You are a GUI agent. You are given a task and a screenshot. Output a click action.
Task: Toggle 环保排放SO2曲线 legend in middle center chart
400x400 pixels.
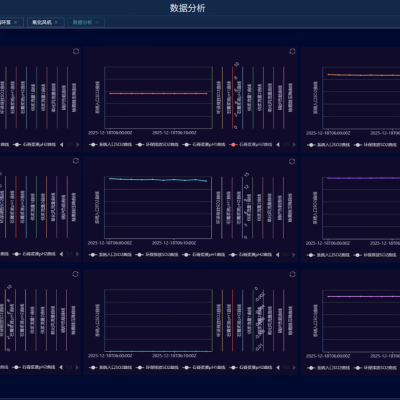pyautogui.click(x=157, y=255)
